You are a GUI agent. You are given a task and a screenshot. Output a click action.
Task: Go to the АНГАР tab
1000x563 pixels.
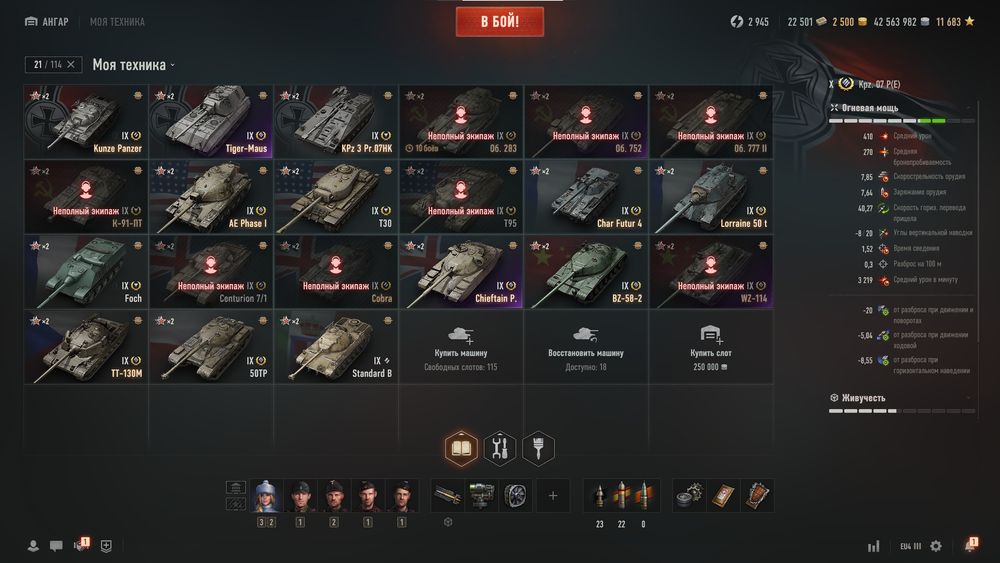(x=47, y=22)
